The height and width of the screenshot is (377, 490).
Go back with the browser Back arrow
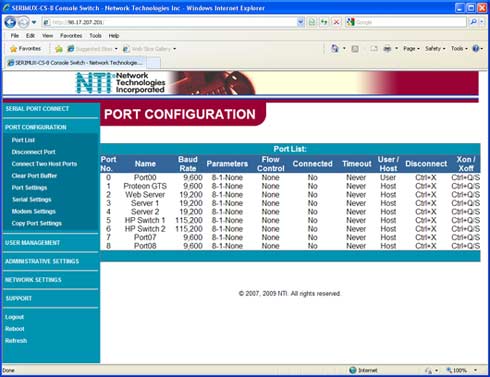coord(10,22)
